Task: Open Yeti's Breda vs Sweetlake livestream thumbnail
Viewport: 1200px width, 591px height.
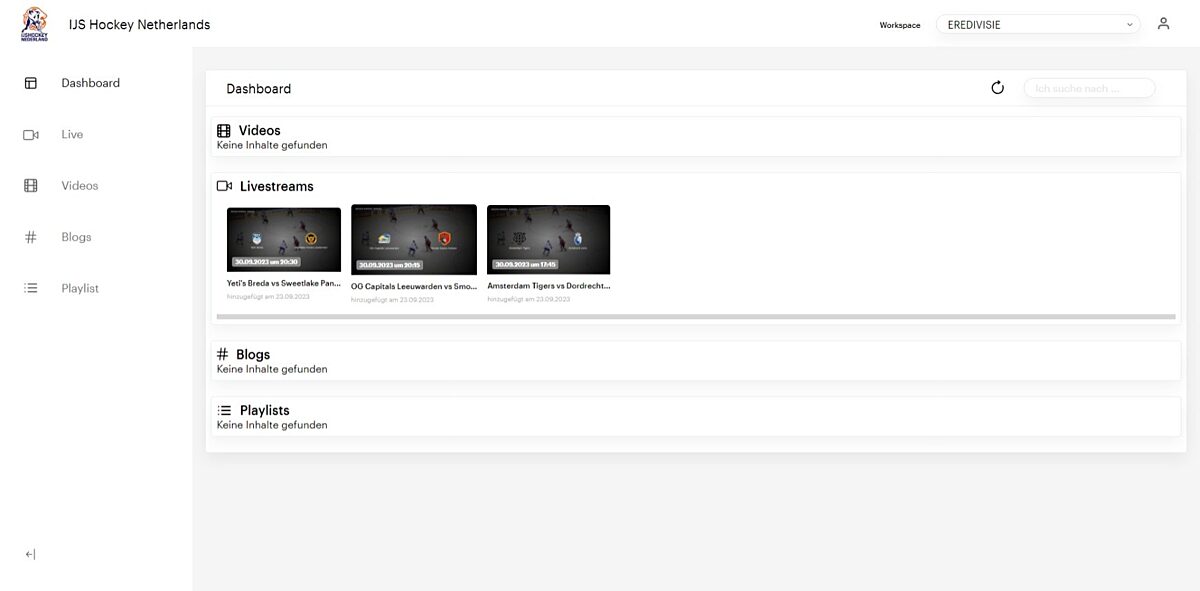Action: (x=284, y=239)
